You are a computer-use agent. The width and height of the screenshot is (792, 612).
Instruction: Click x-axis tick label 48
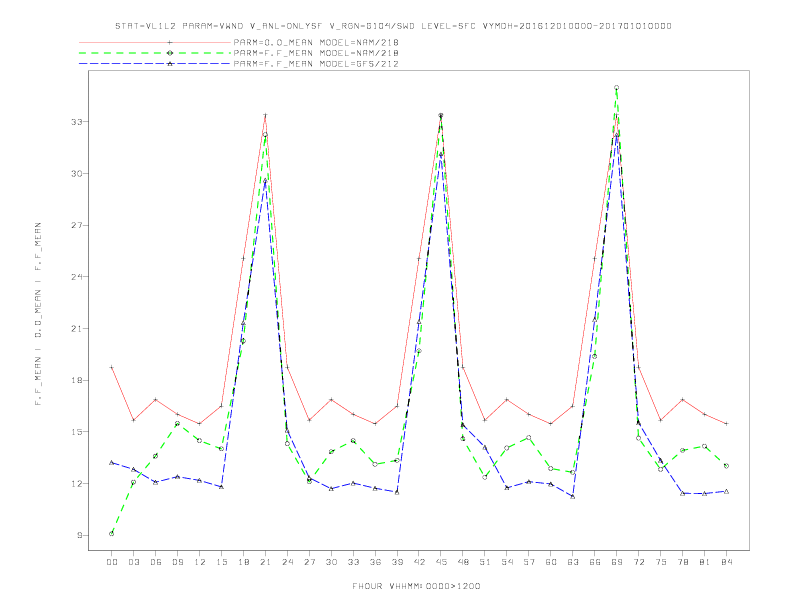[x=463, y=562]
